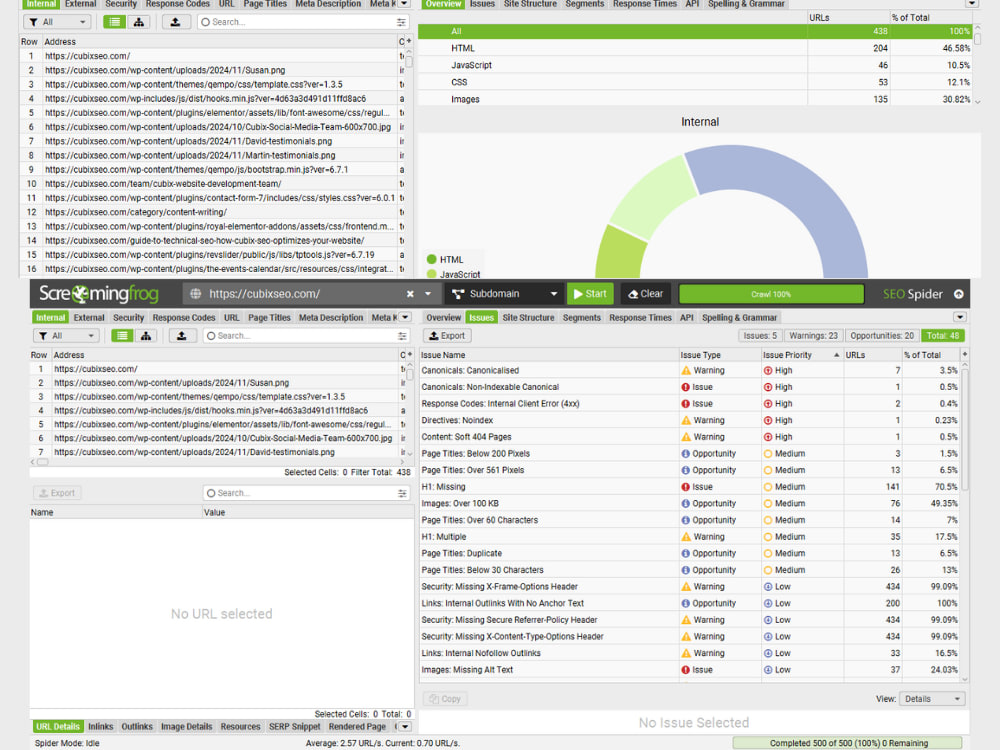Click the red issue icon for Internal Client Error (4xx)
The image size is (1000, 750).
click(686, 404)
